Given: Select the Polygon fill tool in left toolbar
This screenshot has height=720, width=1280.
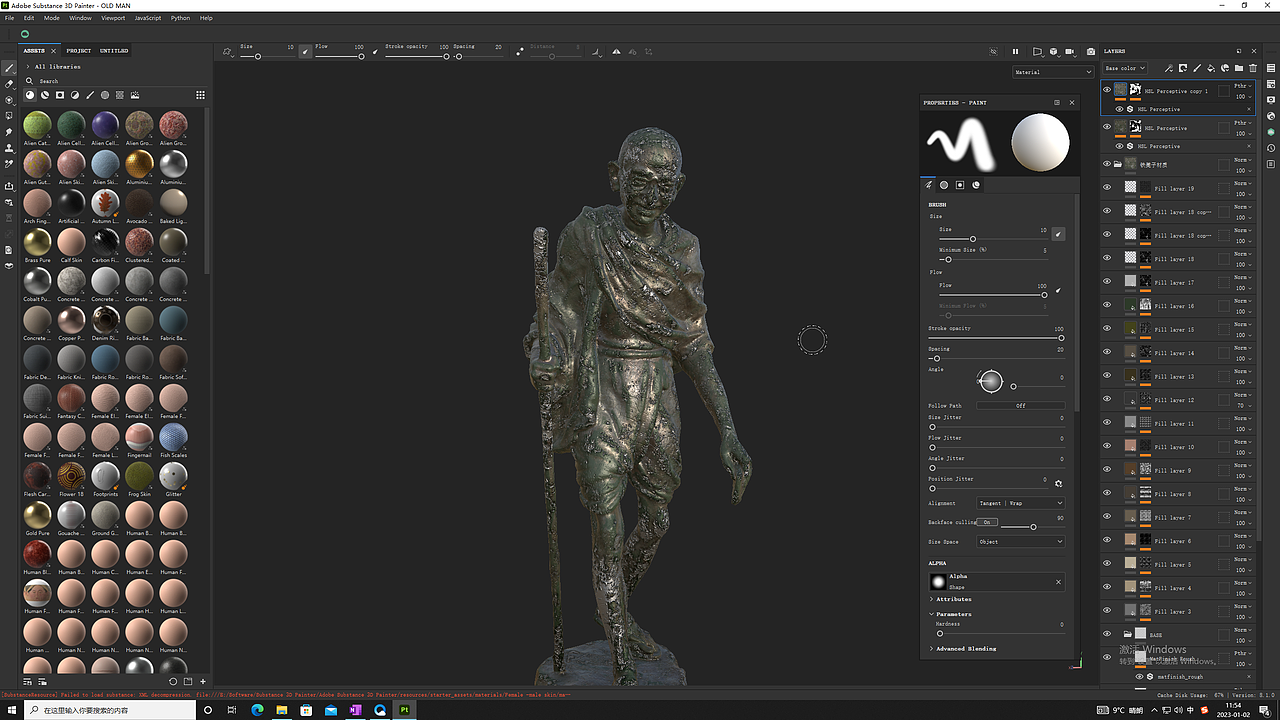Looking at the screenshot, I should tap(9, 116).
